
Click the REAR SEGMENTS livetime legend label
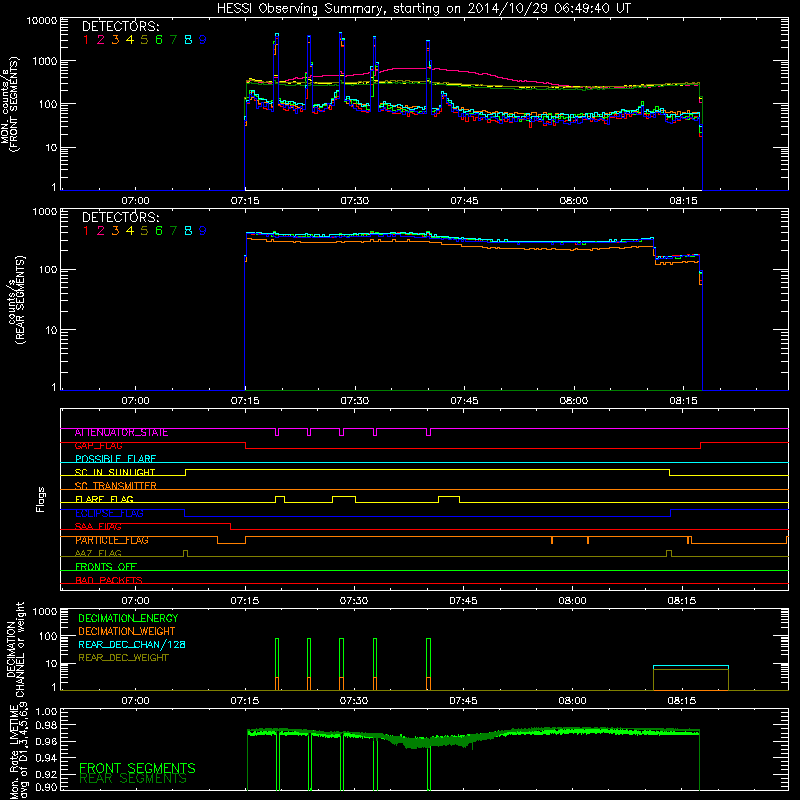(133, 779)
